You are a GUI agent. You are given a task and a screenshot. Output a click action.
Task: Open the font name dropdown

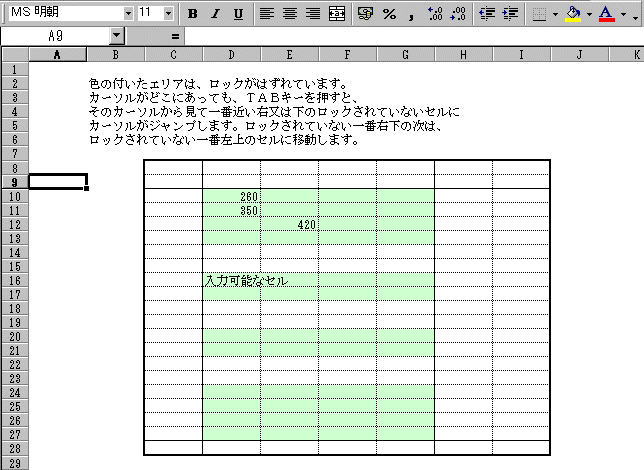tap(128, 13)
